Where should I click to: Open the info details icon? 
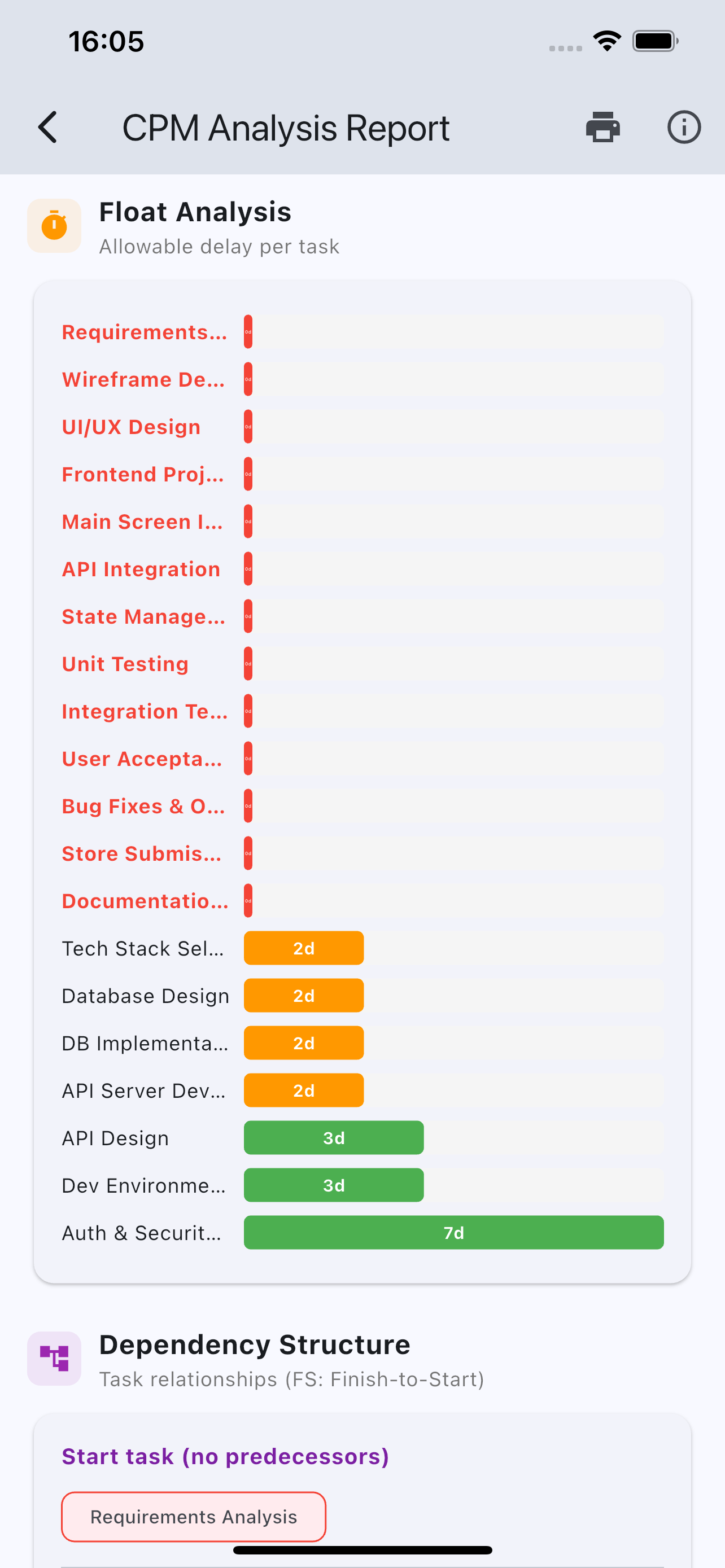click(x=684, y=127)
